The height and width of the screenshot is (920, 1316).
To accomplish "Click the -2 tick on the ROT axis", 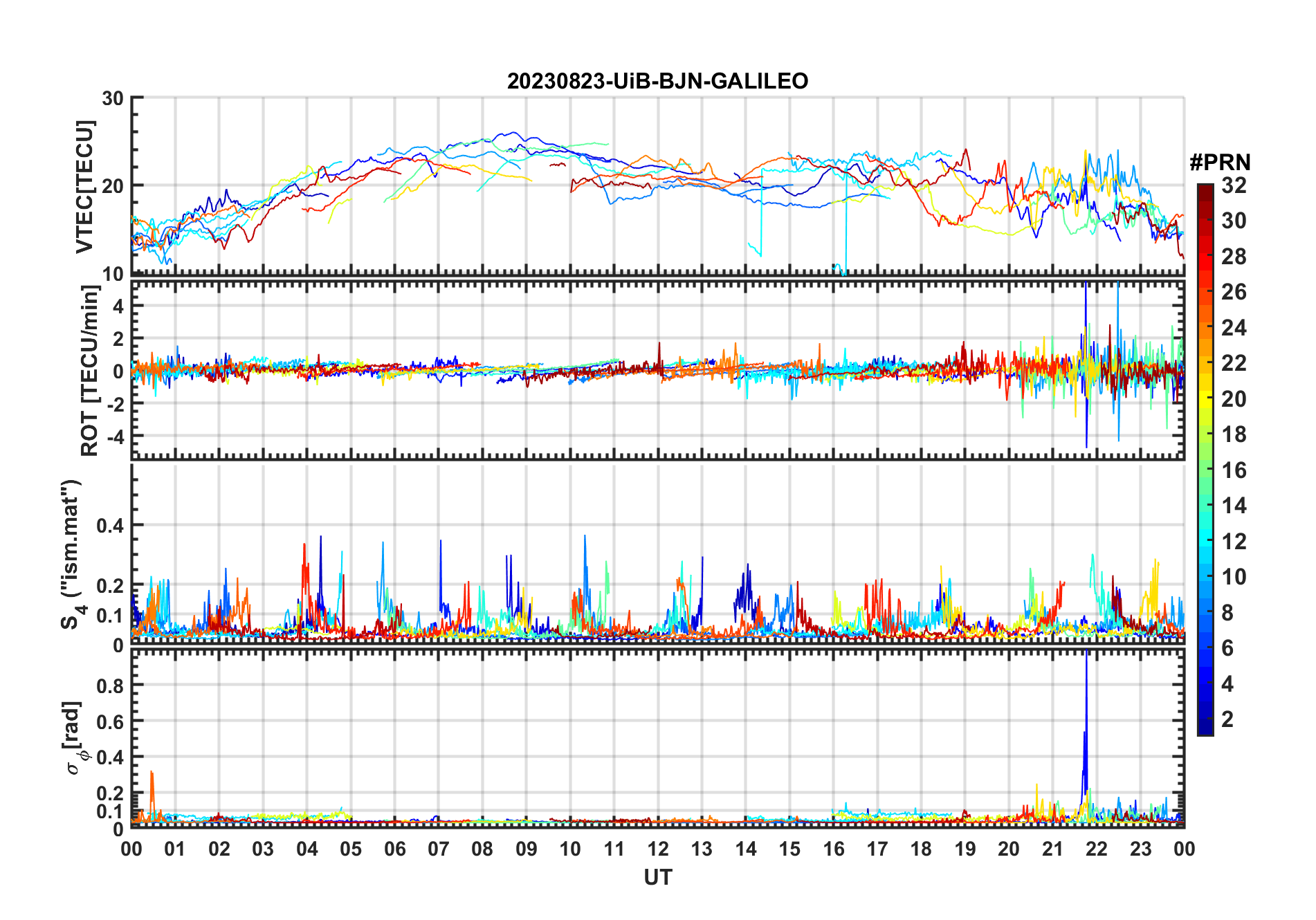I will pyautogui.click(x=116, y=404).
